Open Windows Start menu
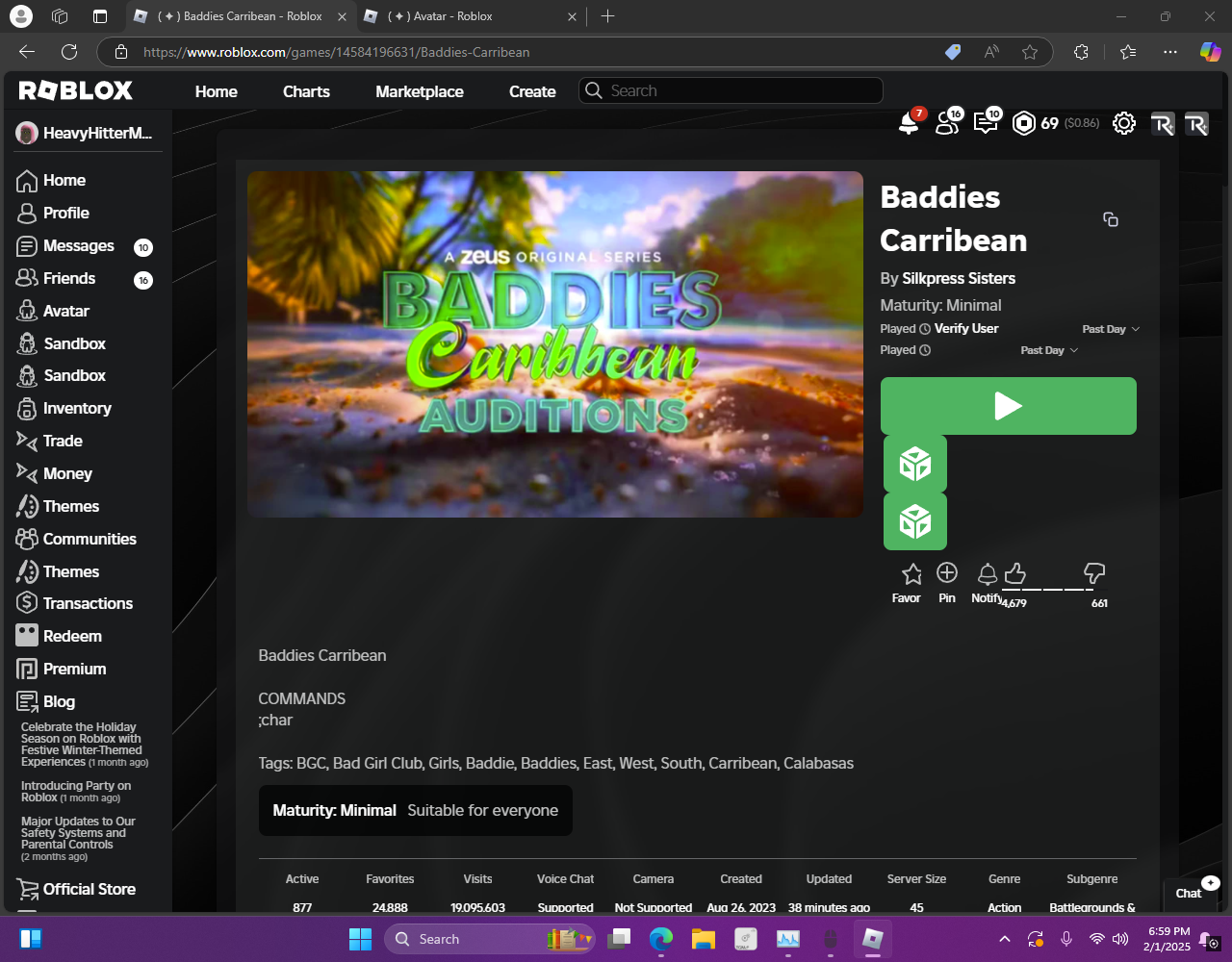This screenshot has height=962, width=1232. coord(360,939)
